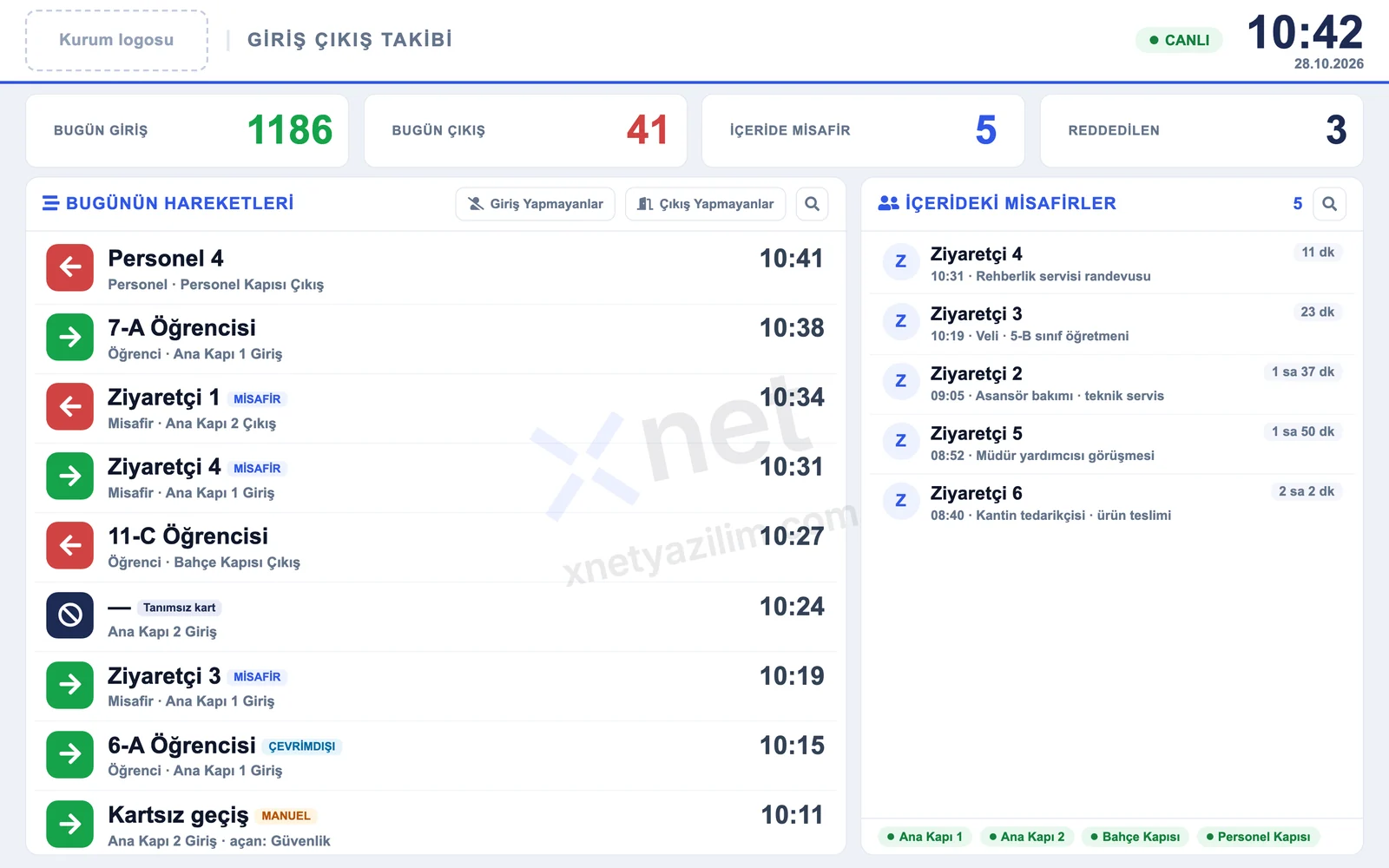Click red exit arrow for 11-C Öğrencisi
Screen dimensions: 1389x868
click(x=69, y=545)
